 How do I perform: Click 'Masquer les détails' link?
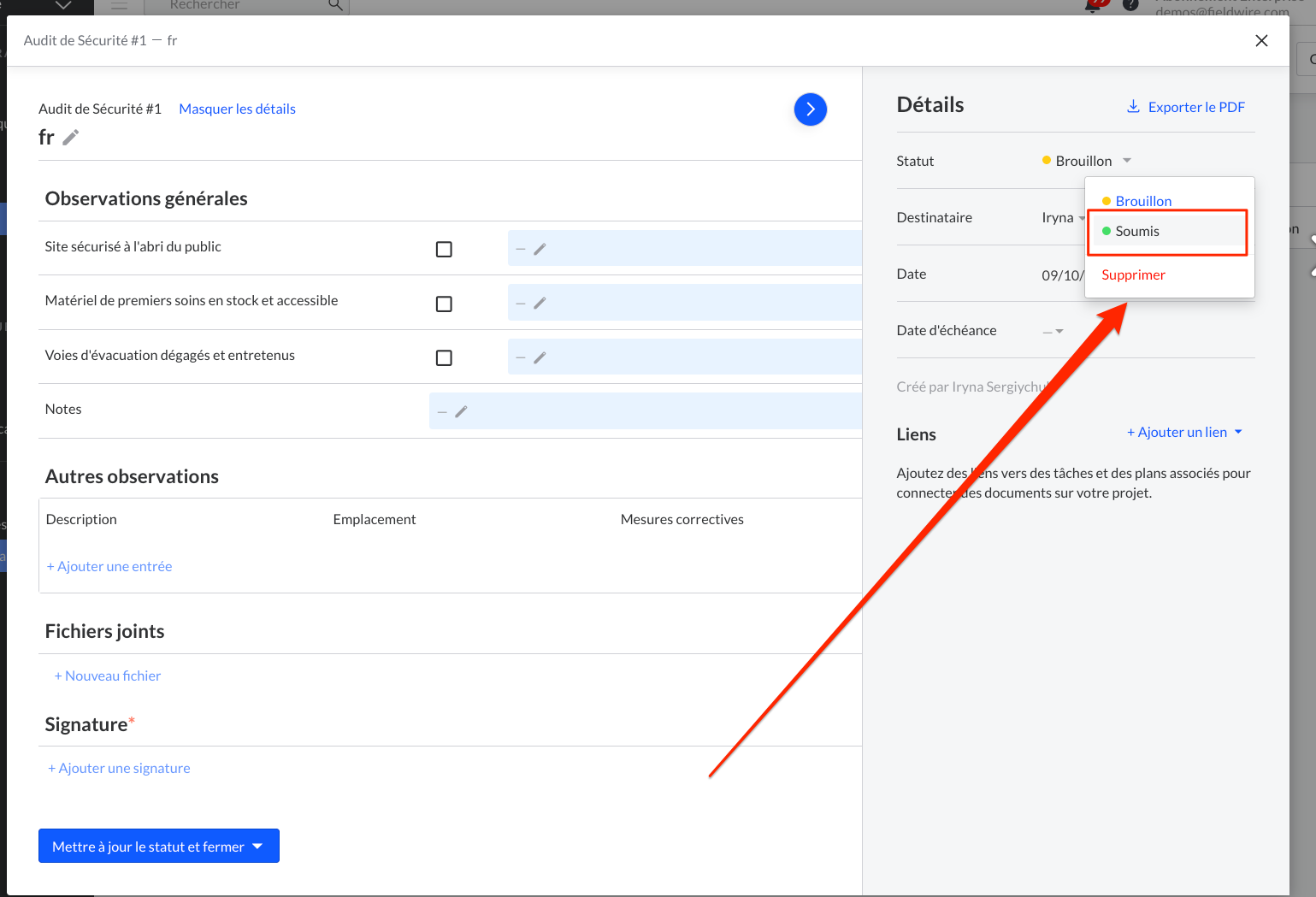[x=237, y=109]
